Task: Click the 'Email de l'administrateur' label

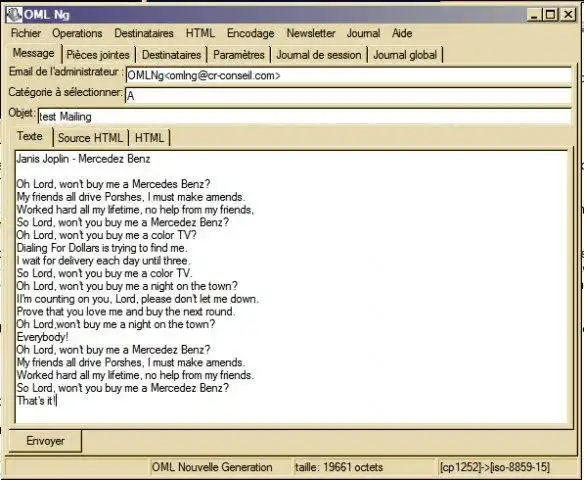Action: click(x=65, y=71)
